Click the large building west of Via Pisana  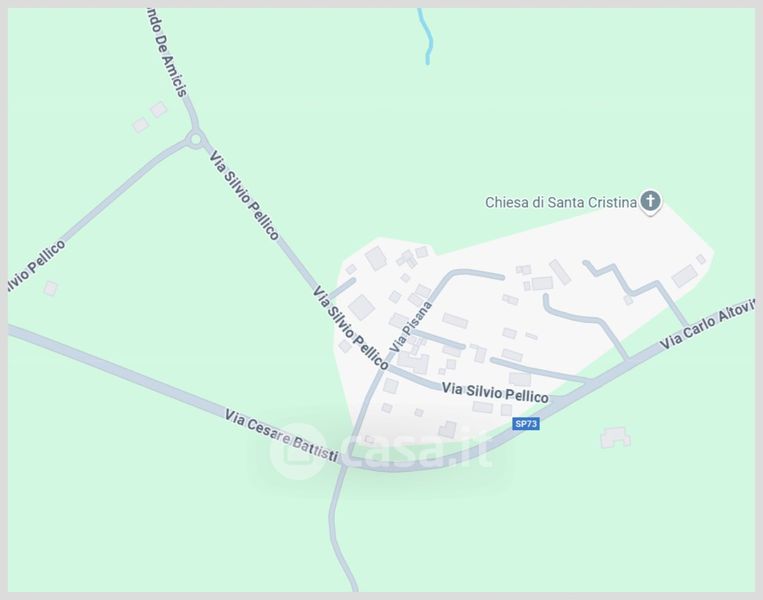click(362, 308)
